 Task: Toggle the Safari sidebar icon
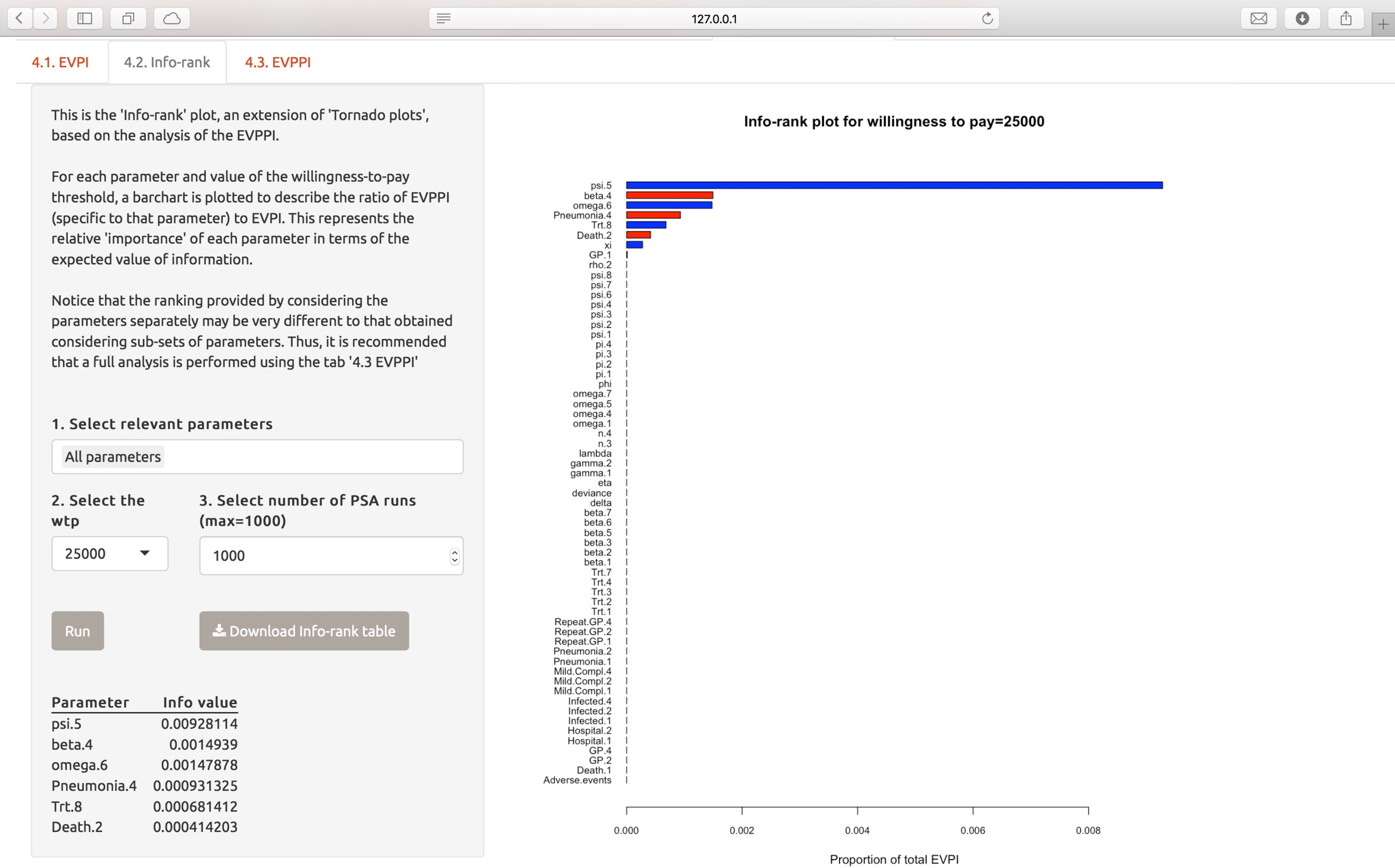click(x=84, y=18)
